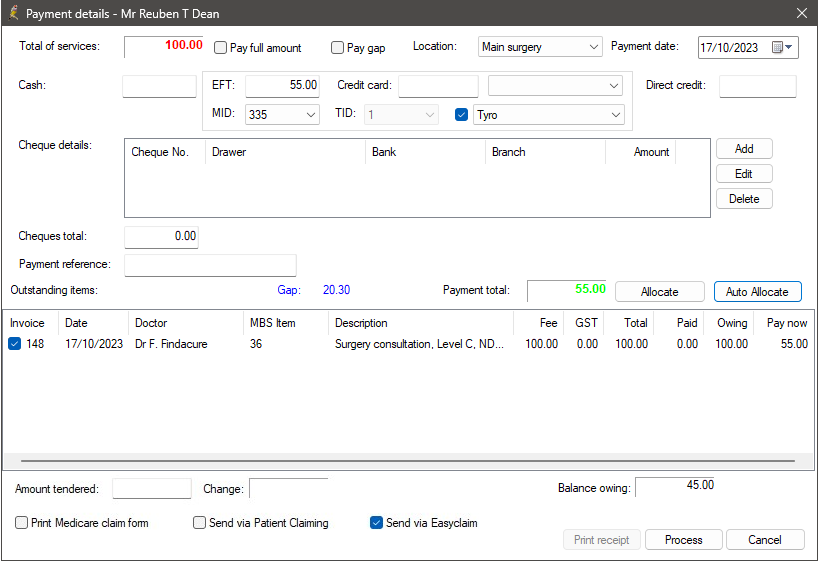The image size is (818, 561).
Task: Deselect invoice 148 checkbox
Action: pos(15,343)
